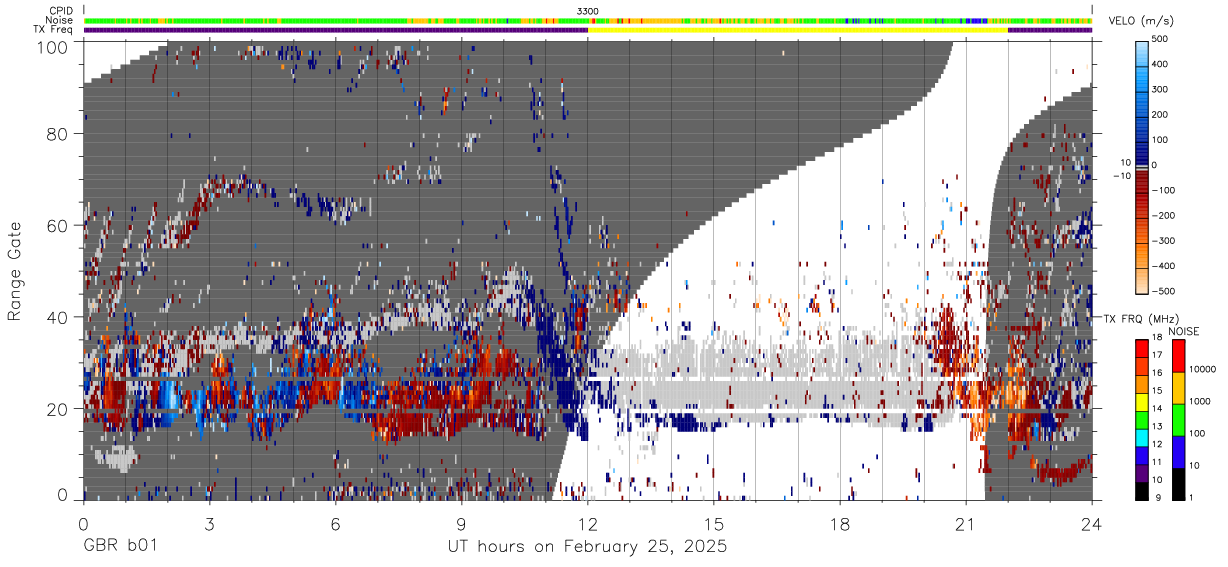The image size is (1228, 567).
Task: Click the hour 3 tick label on time axis
Action: (x=209, y=524)
